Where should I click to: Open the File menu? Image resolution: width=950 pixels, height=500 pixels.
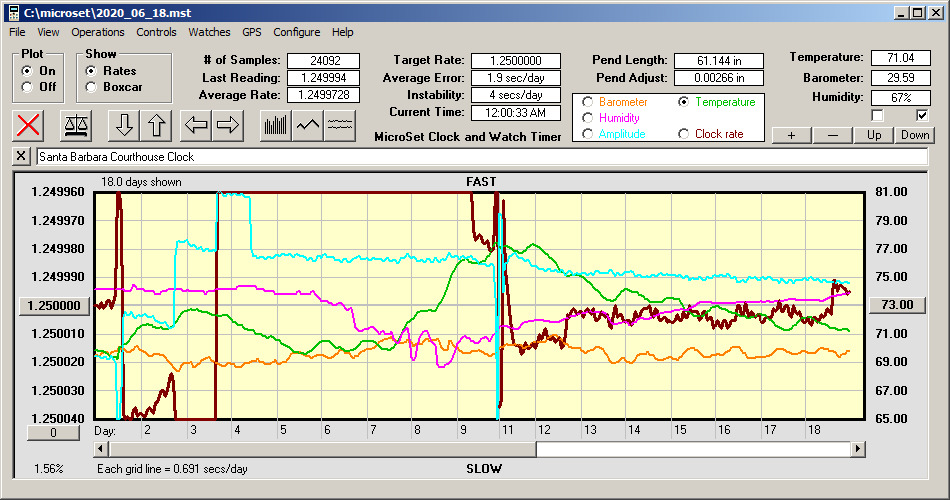17,32
